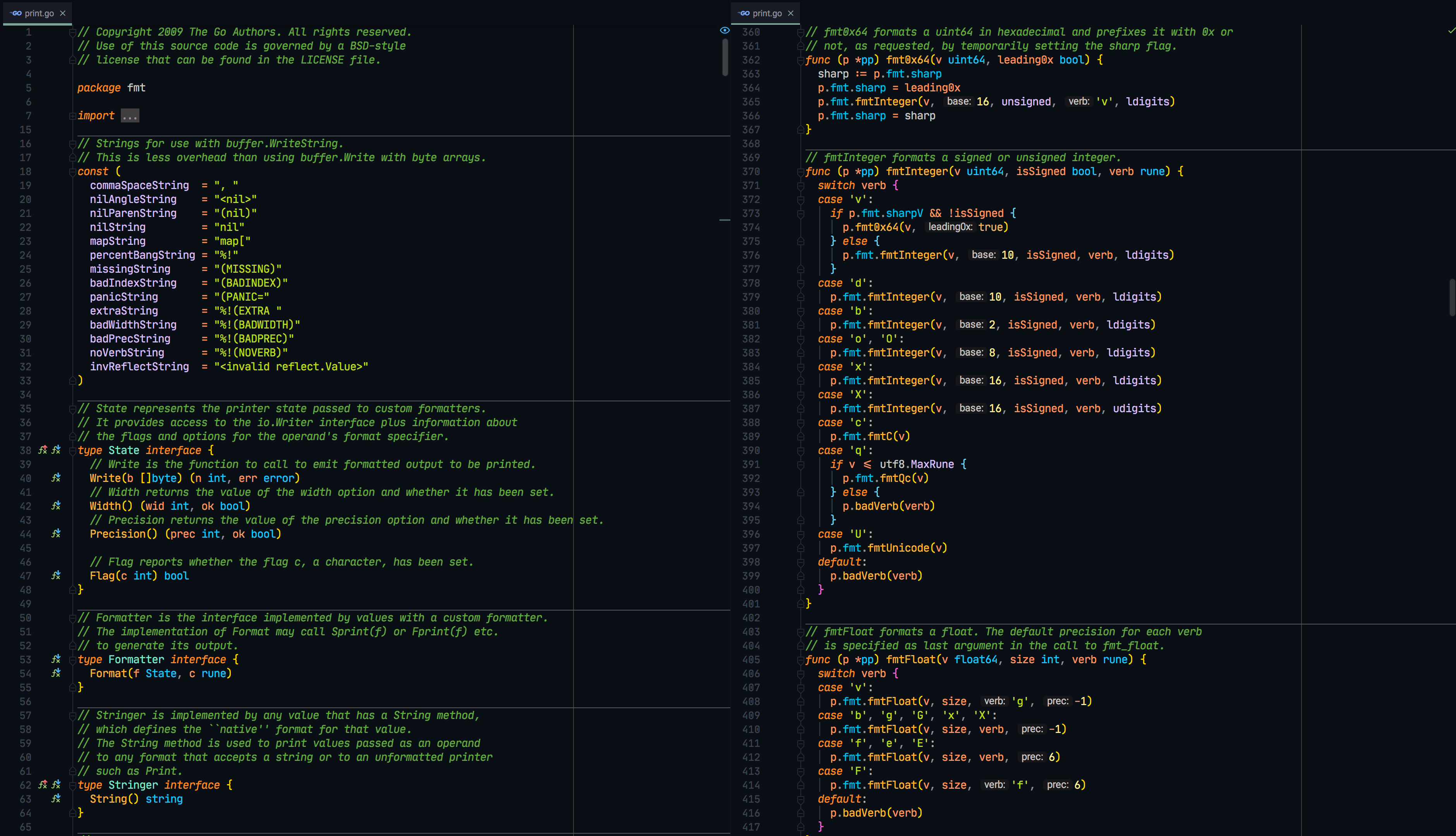Collapse the fmtFloat function using its fold marker
This screenshot has width=1456, height=836.
(x=800, y=660)
